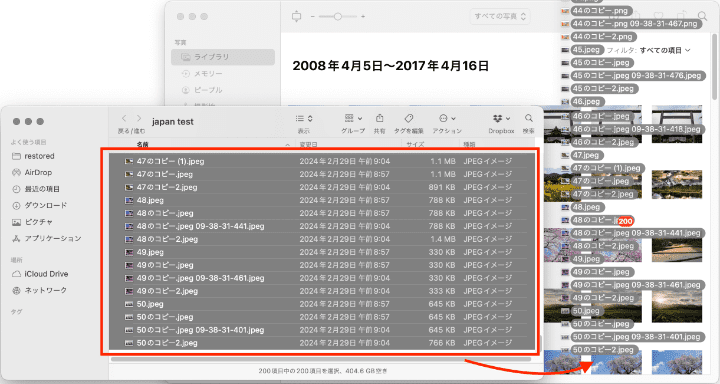Select Network (ネットワーク) in sidebar
Screen dimensions: 720x384
(x=39, y=290)
